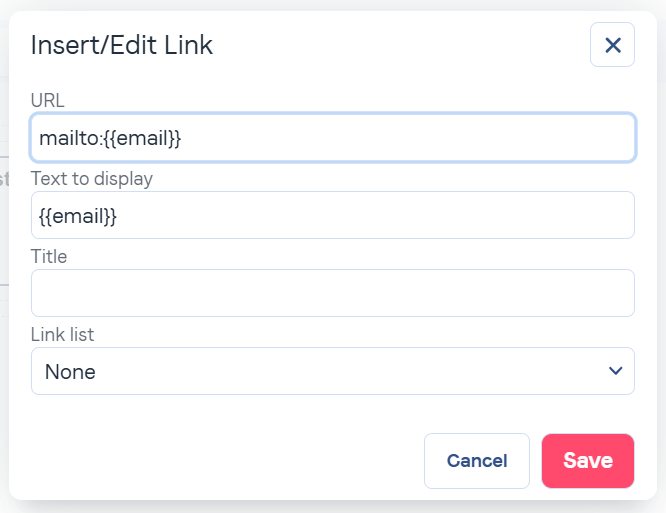666x513 pixels.
Task: Click the empty Title input field
Action: coord(332,293)
